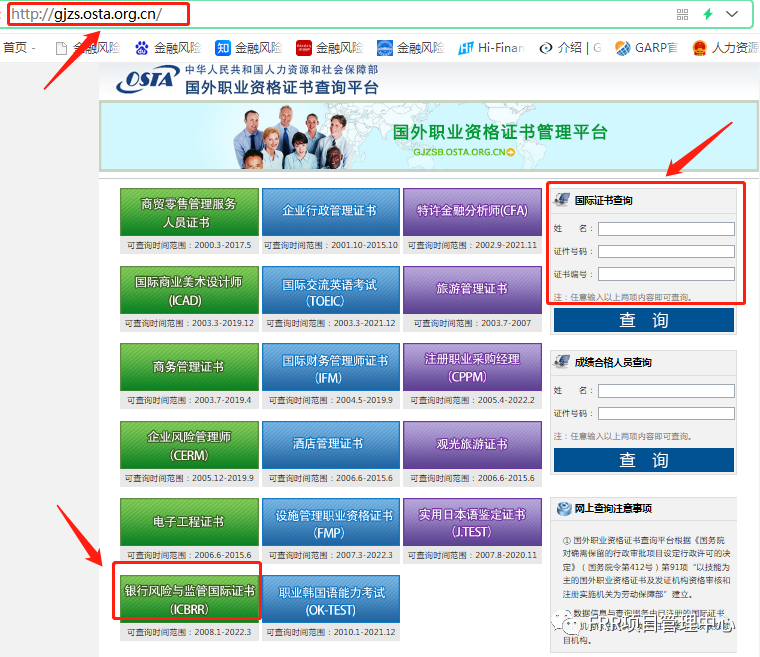Click the green lightning speed-mode icon
The height and width of the screenshot is (657, 760).
coord(708,14)
